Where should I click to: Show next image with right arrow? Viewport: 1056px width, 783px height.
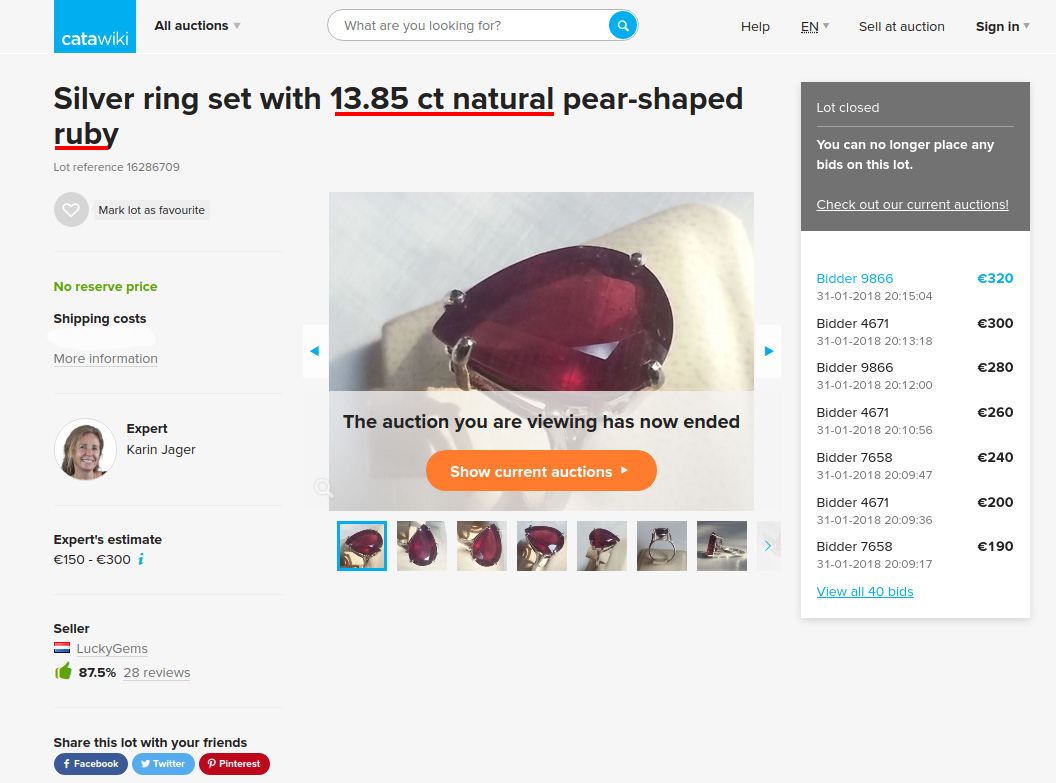point(768,351)
